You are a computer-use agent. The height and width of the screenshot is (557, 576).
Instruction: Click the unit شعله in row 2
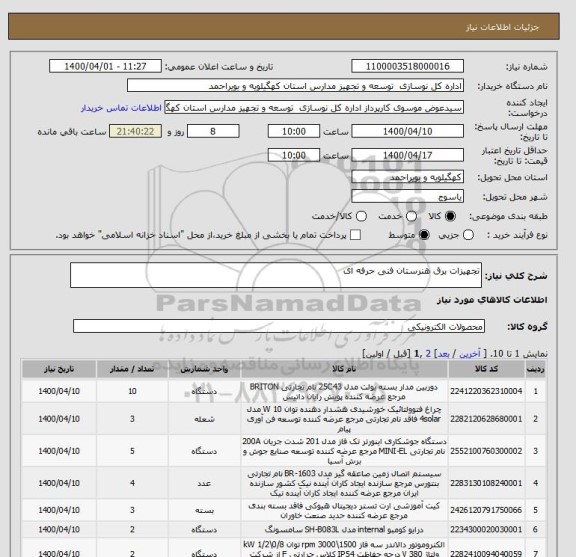coord(204,419)
